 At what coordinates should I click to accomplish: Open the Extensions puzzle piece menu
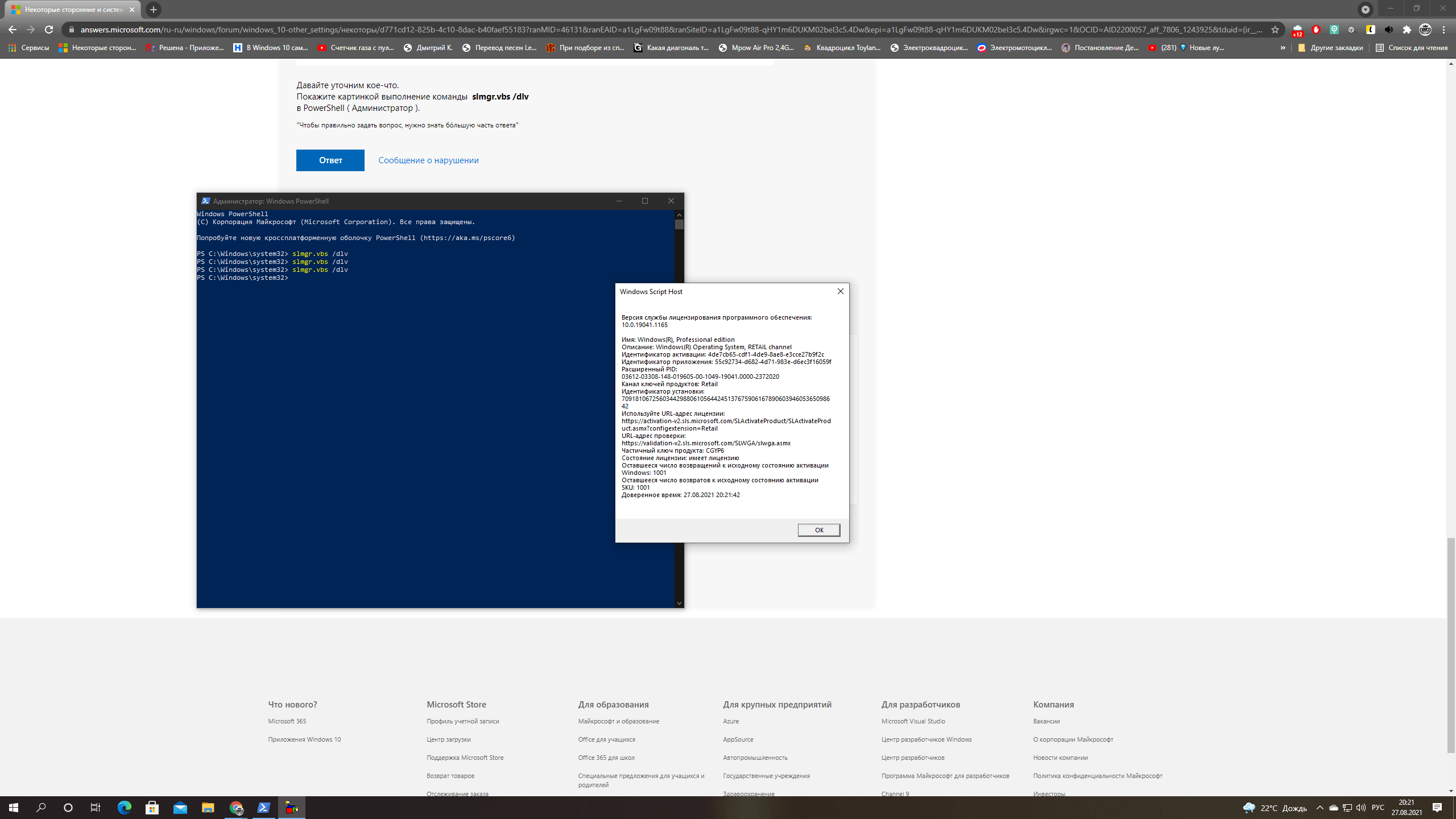(1407, 30)
